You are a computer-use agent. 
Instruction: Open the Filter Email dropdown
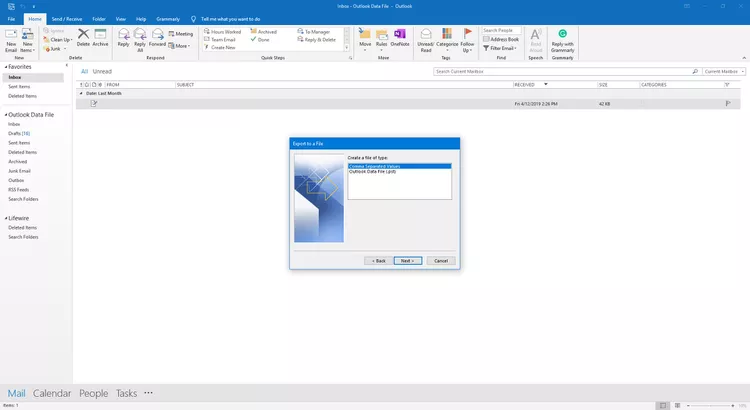[500, 48]
